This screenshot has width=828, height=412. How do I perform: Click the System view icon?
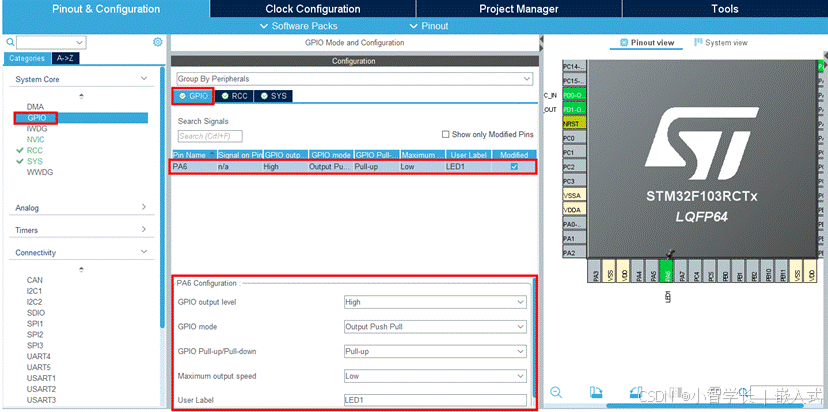(x=698, y=42)
